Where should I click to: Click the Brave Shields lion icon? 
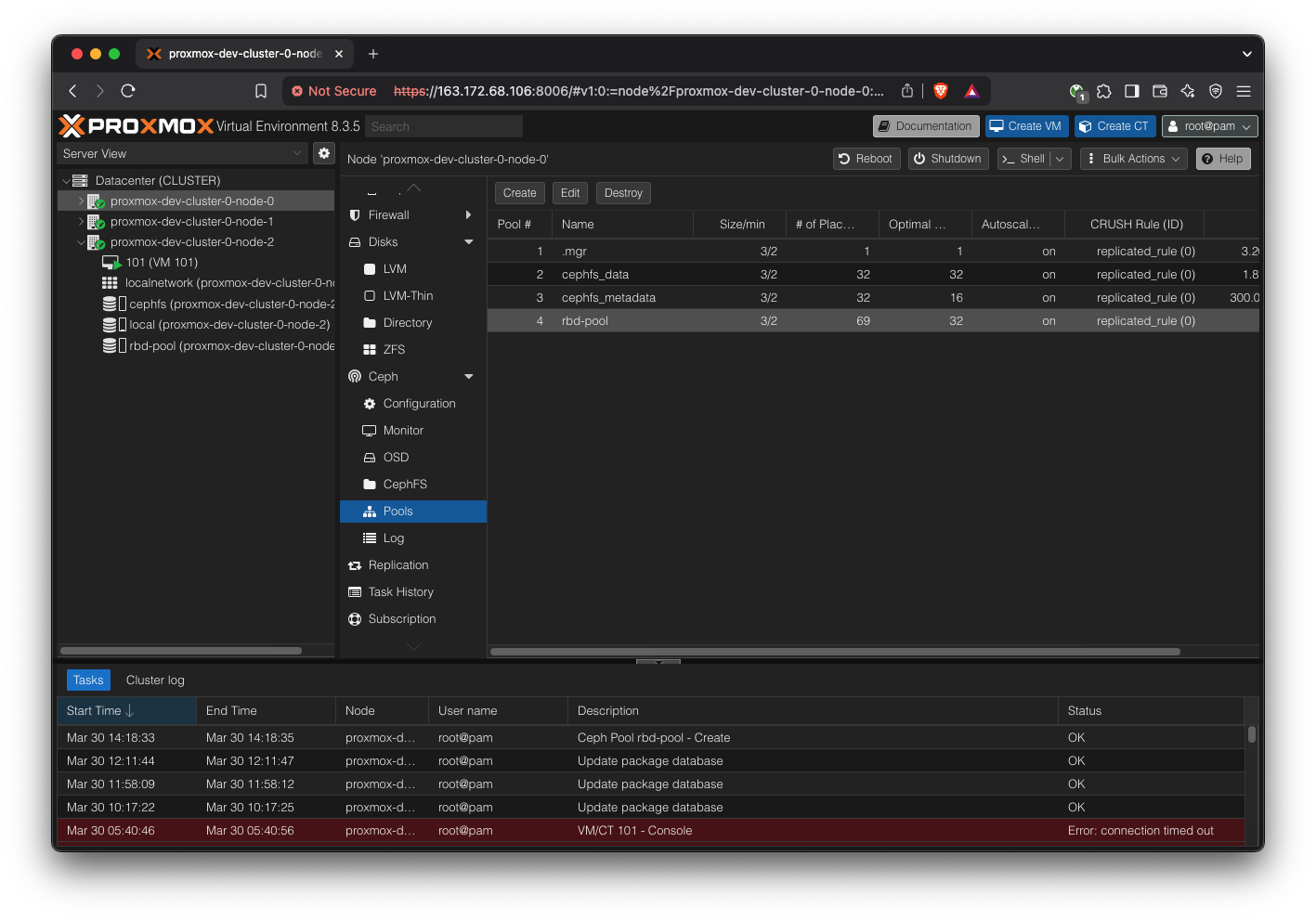(940, 91)
